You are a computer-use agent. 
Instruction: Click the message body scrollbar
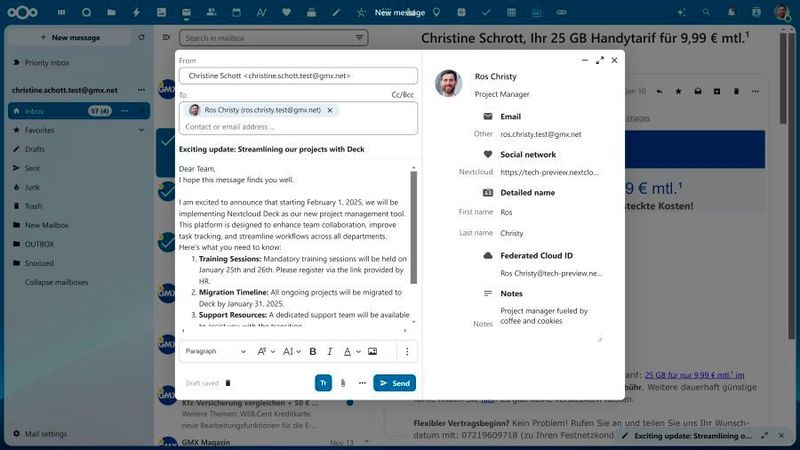[x=414, y=227]
